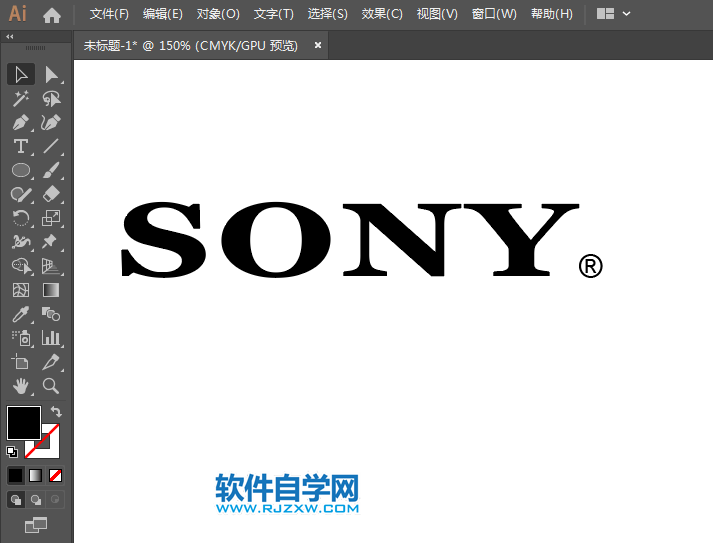The height and width of the screenshot is (543, 713).
Task: Reset to default fill and stroke
Action: pyautogui.click(x=12, y=452)
